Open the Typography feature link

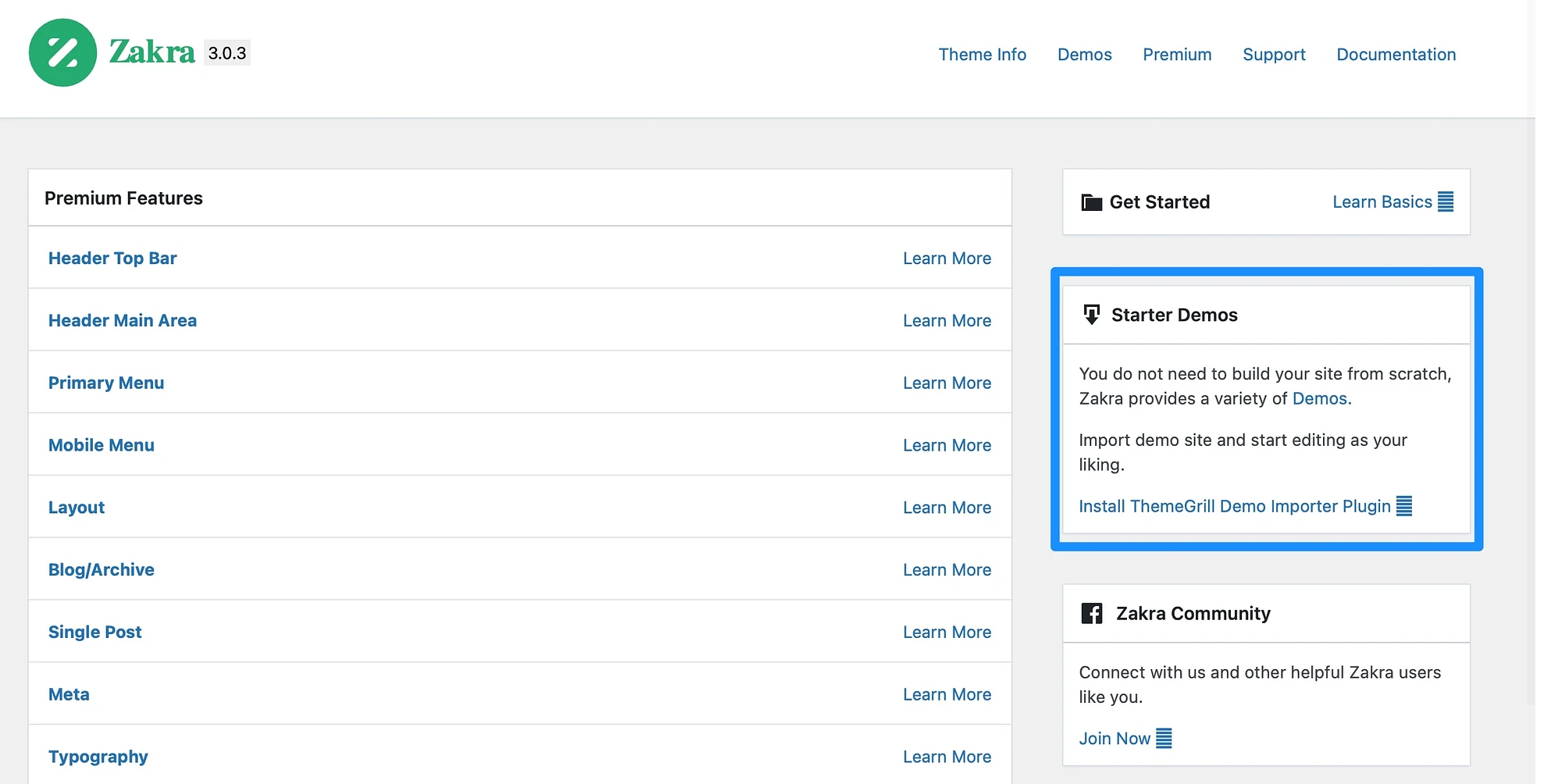[98, 757]
